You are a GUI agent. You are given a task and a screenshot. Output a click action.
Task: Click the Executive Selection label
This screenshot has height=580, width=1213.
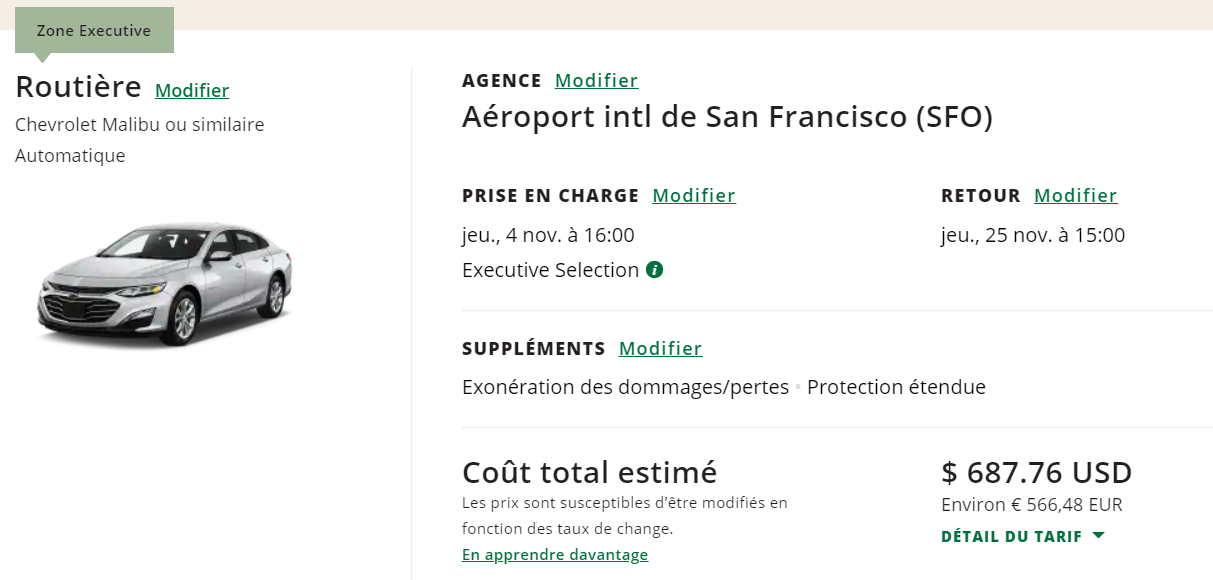pyautogui.click(x=550, y=270)
